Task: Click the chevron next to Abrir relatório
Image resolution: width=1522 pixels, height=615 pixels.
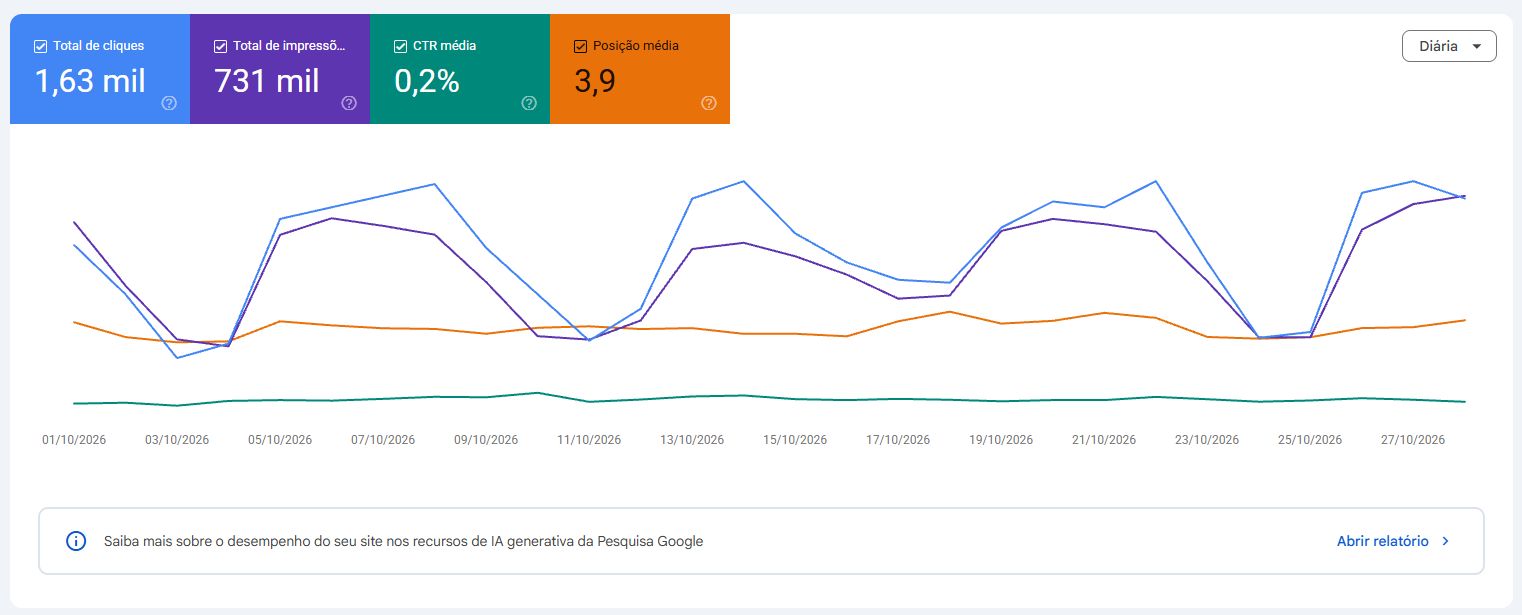Action: tap(1446, 541)
